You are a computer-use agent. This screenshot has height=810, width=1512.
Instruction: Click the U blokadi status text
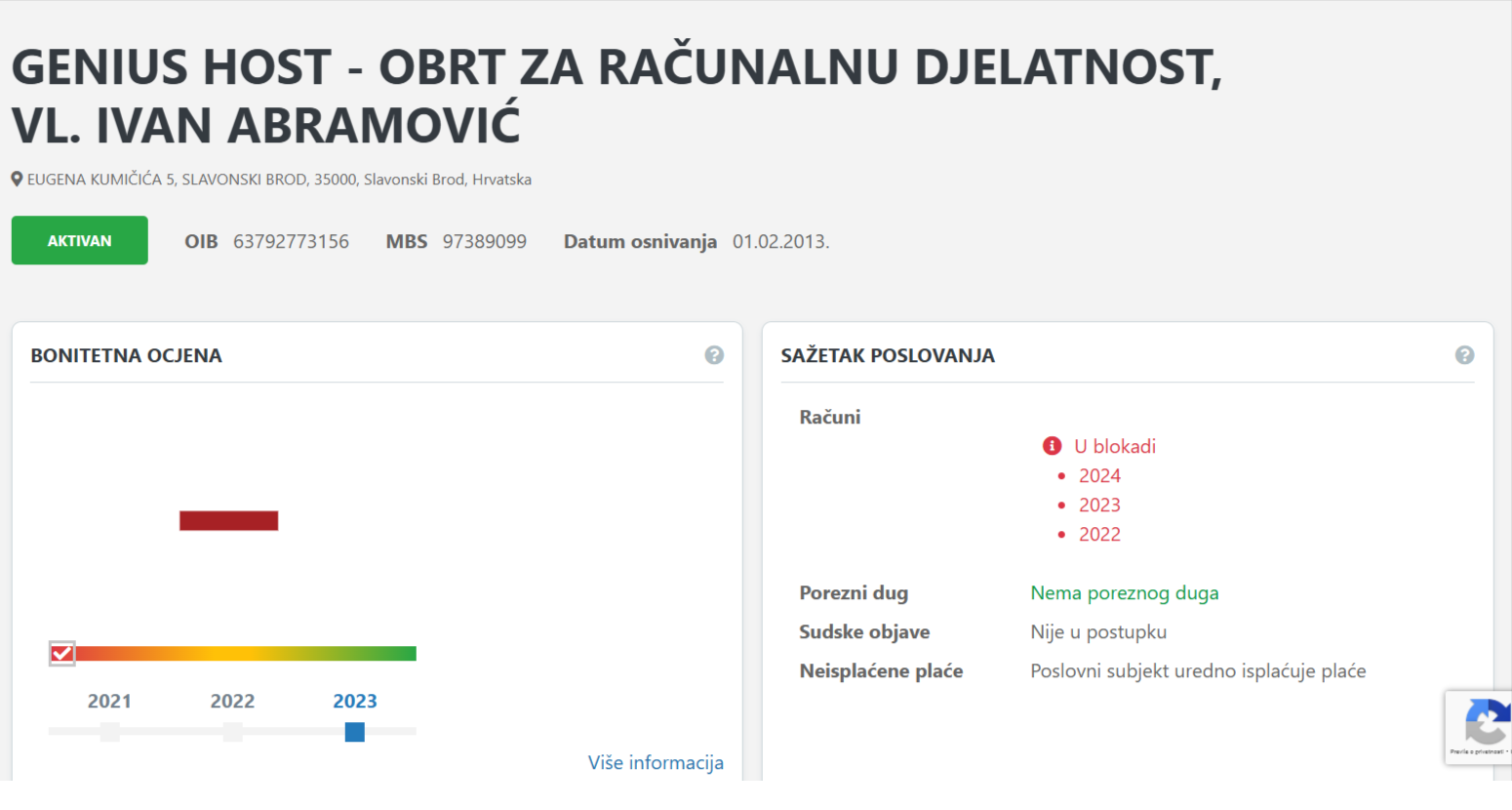pyautogui.click(x=1115, y=446)
